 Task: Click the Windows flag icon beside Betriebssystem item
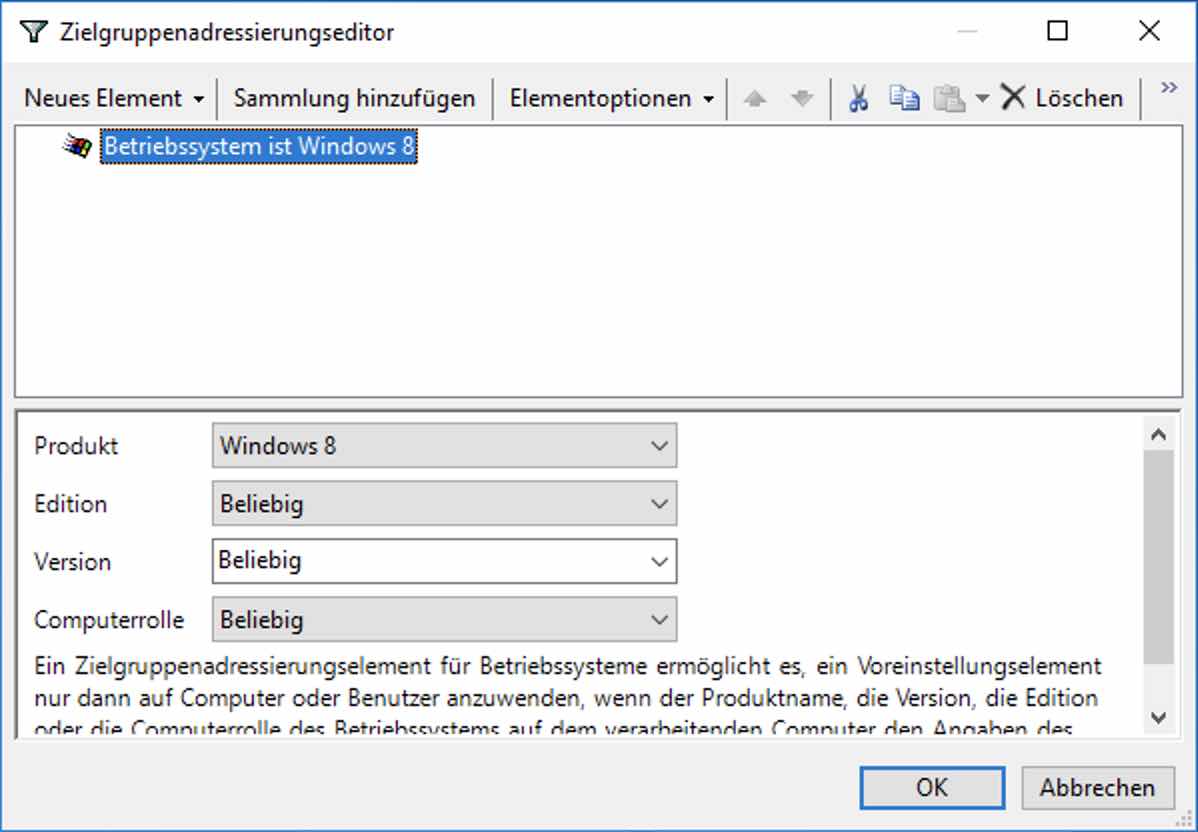pyautogui.click(x=77, y=146)
